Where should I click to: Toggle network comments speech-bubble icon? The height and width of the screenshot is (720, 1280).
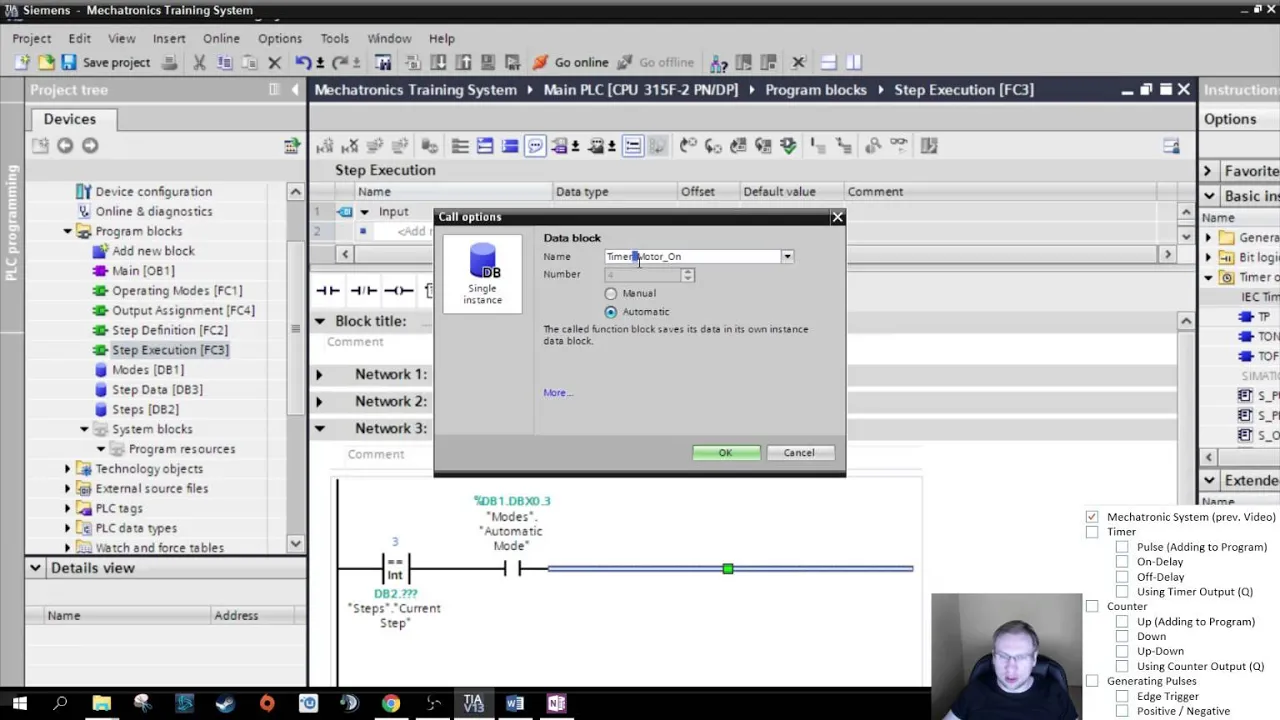[x=535, y=146]
